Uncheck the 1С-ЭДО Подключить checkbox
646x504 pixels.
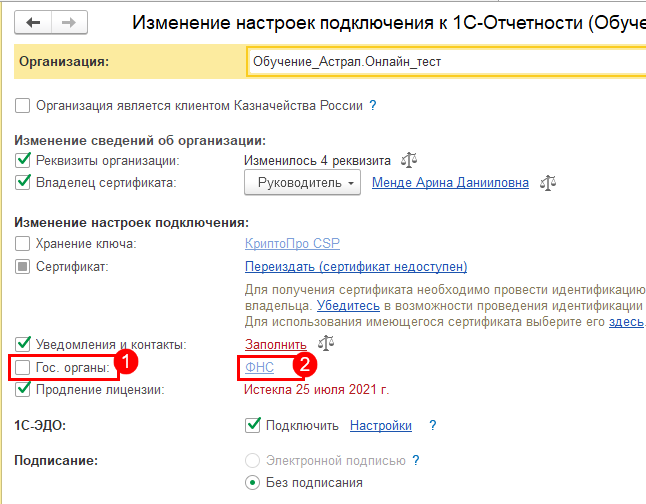pyautogui.click(x=253, y=425)
